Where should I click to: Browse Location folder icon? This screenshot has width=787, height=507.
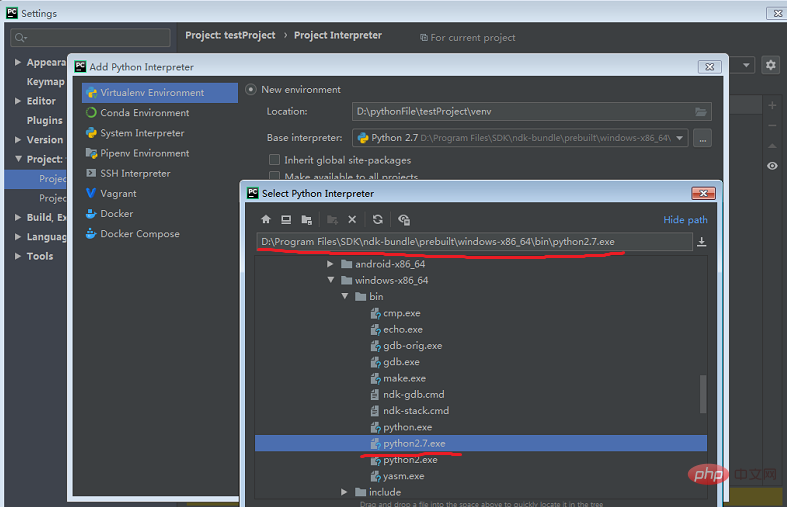pos(701,112)
